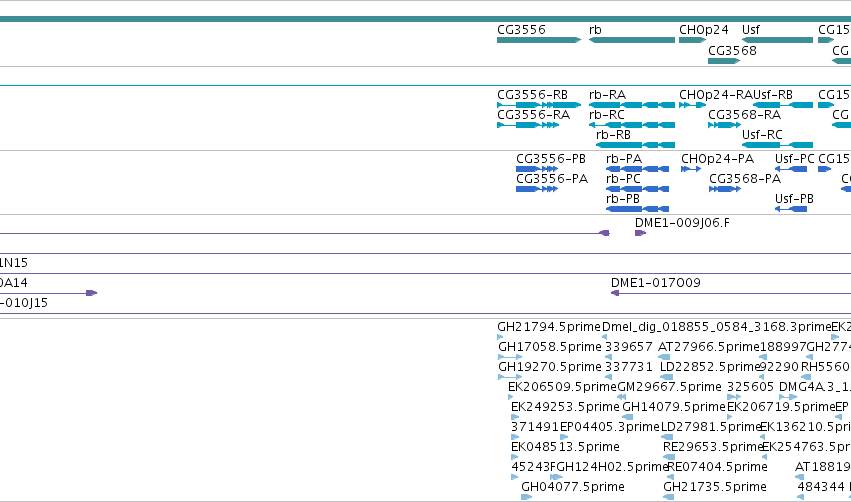Open the rb-RB transcript
The width and height of the screenshot is (851, 502).
[x=636, y=145]
